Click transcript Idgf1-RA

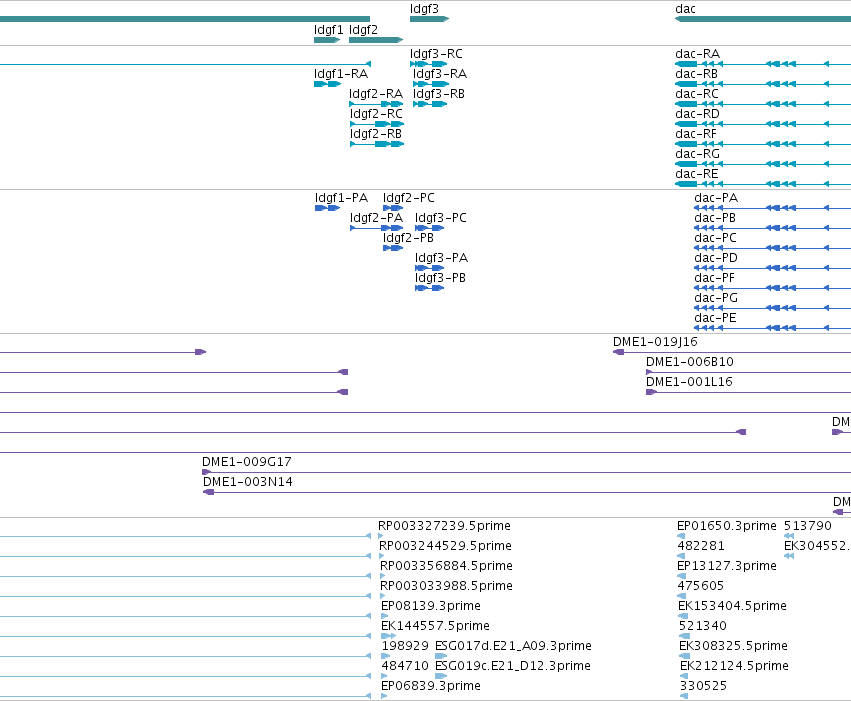(341, 74)
